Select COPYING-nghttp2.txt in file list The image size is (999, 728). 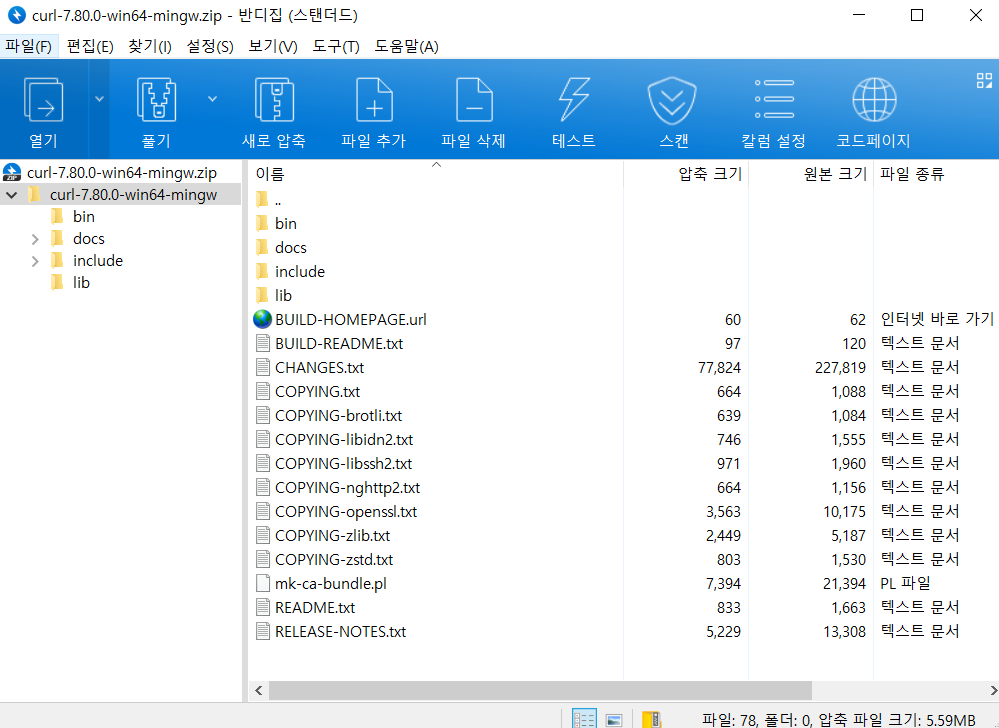(x=347, y=487)
